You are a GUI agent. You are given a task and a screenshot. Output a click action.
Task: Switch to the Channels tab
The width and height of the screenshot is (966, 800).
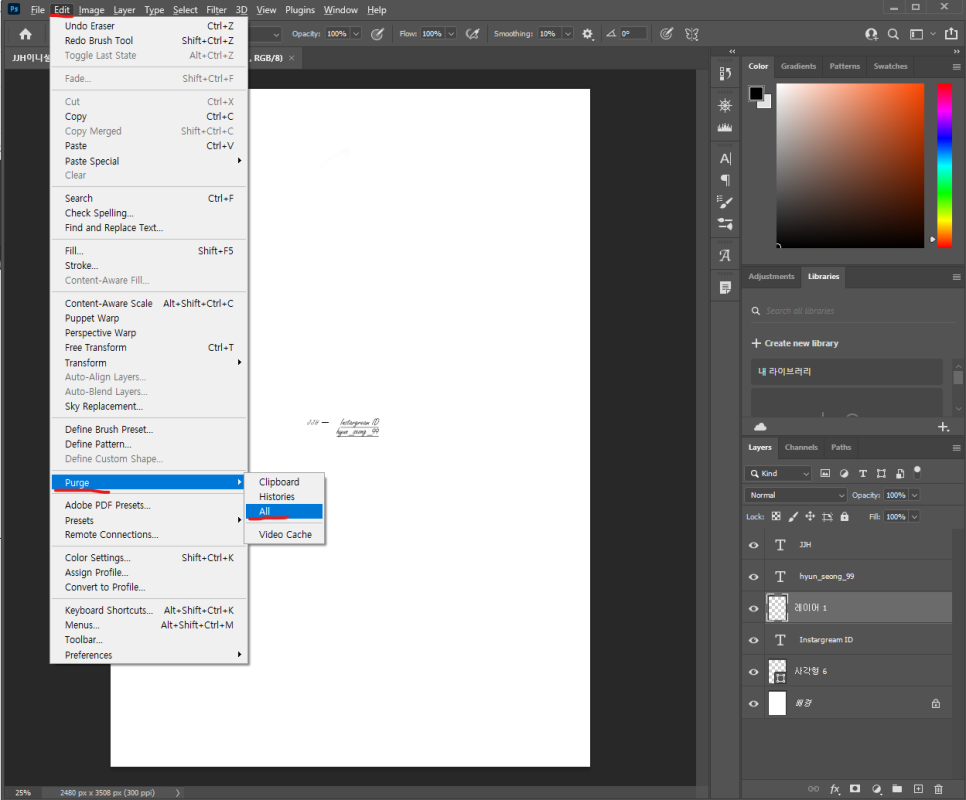click(801, 447)
